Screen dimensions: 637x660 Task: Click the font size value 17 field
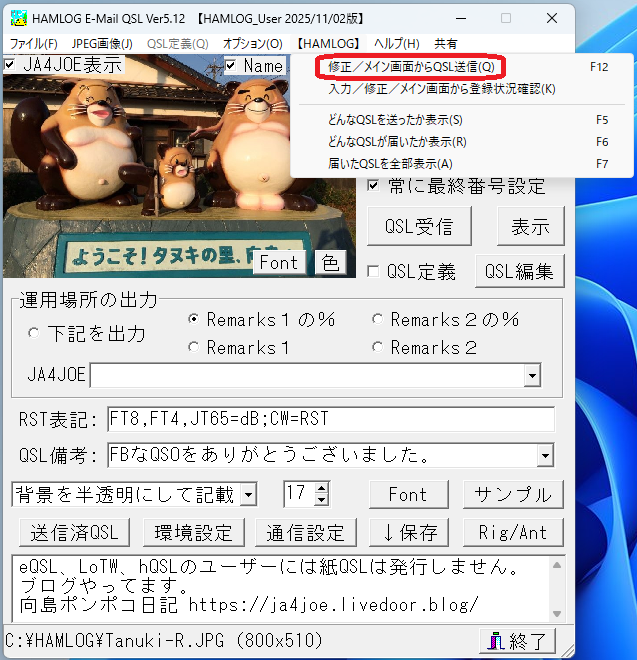click(299, 494)
